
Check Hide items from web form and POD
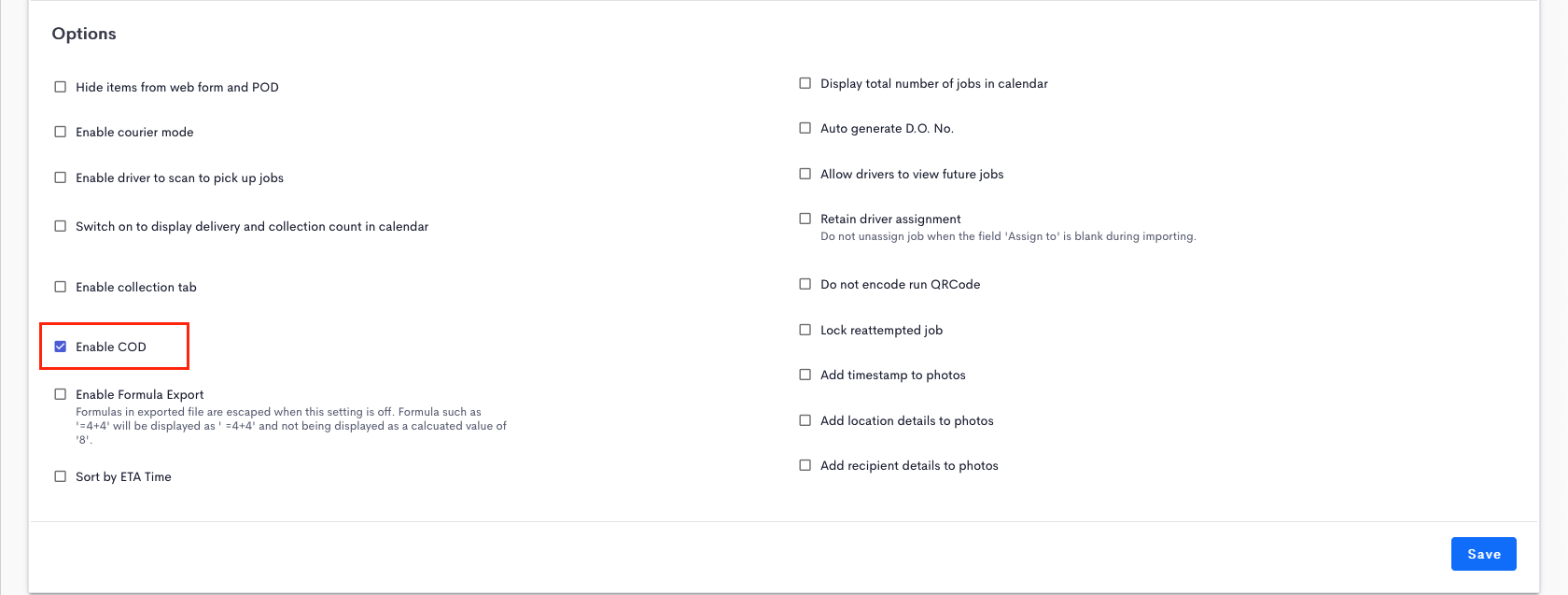(61, 87)
